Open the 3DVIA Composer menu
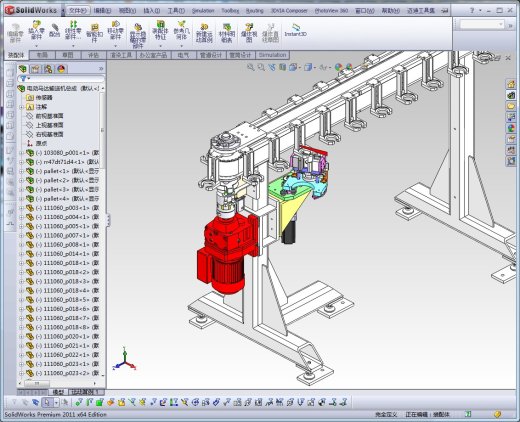Screen dimensions: 520x422 coord(289,11)
